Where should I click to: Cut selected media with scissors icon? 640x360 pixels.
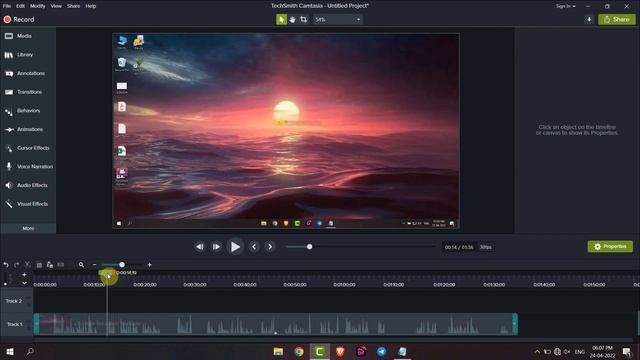27,265
